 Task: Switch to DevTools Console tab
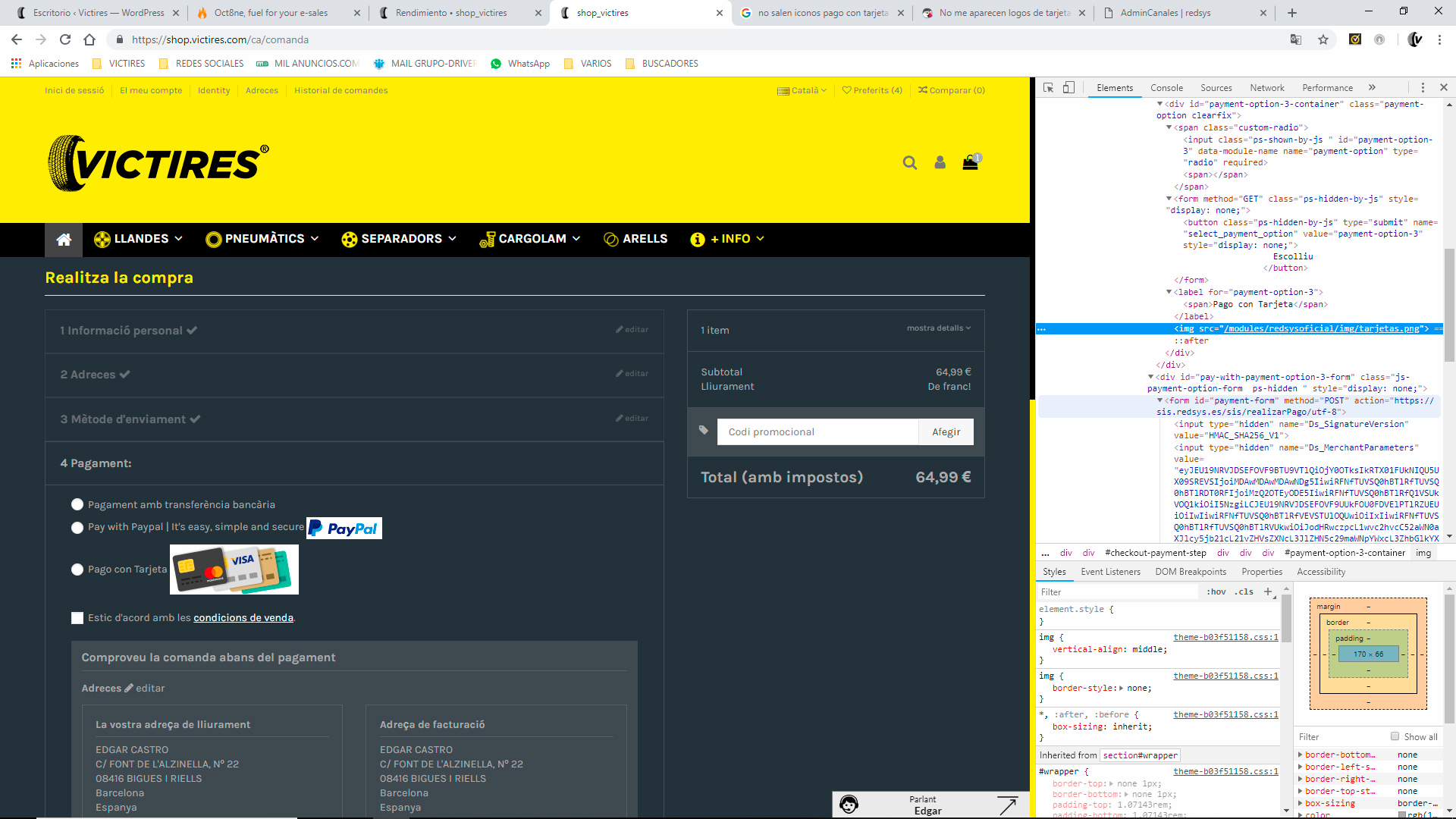1166,88
